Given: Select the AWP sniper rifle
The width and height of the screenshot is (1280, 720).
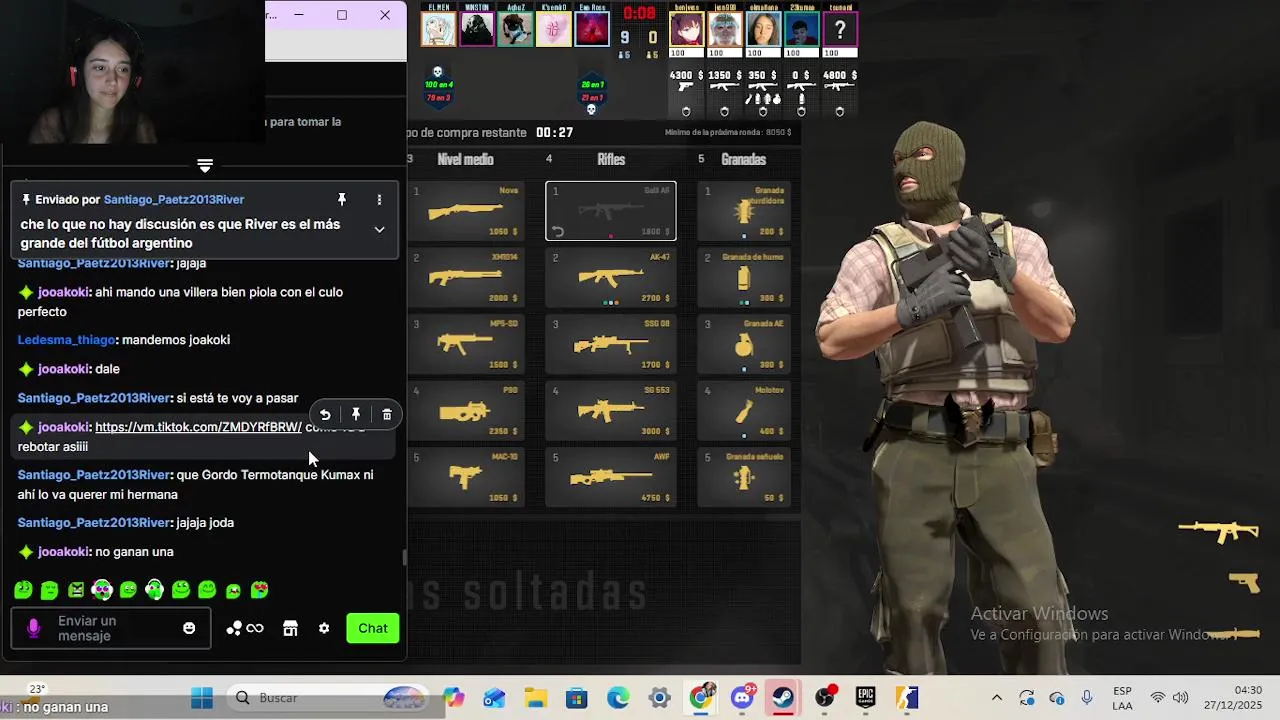Looking at the screenshot, I should (x=611, y=477).
